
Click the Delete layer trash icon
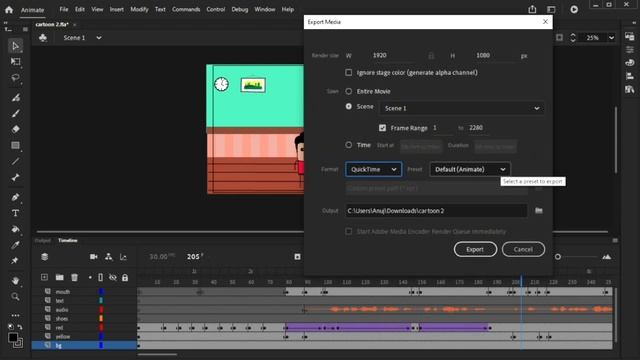(74, 277)
